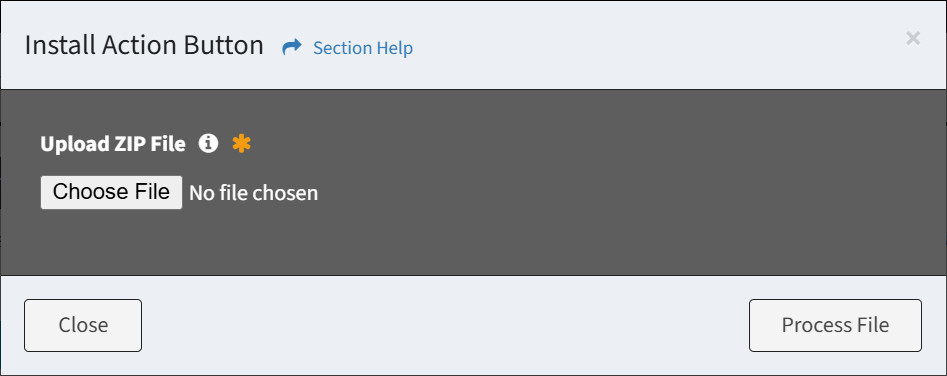Screen dimensions: 947x376
Task: Click the Process File button
Action: 835,325
